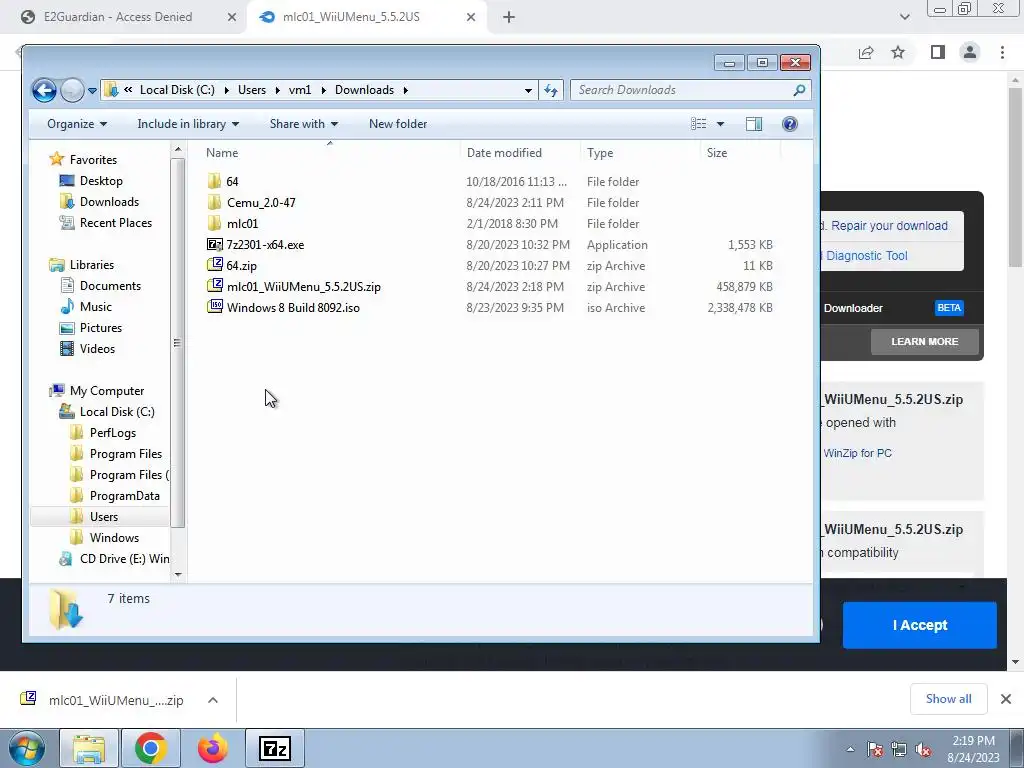Select the 7z2301-x64.exe application
The height and width of the screenshot is (768, 1024).
click(x=265, y=245)
